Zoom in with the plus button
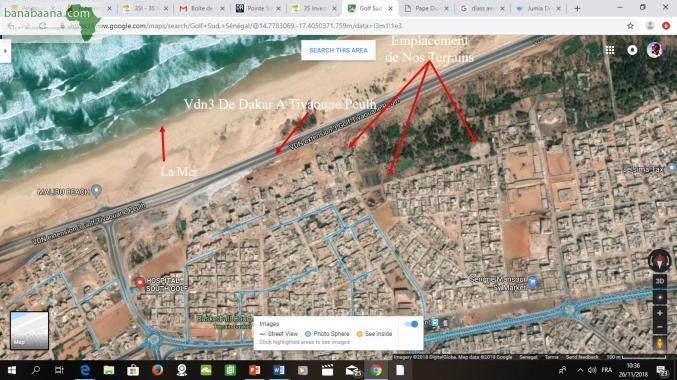This screenshot has width=677, height=380. pos(659,313)
